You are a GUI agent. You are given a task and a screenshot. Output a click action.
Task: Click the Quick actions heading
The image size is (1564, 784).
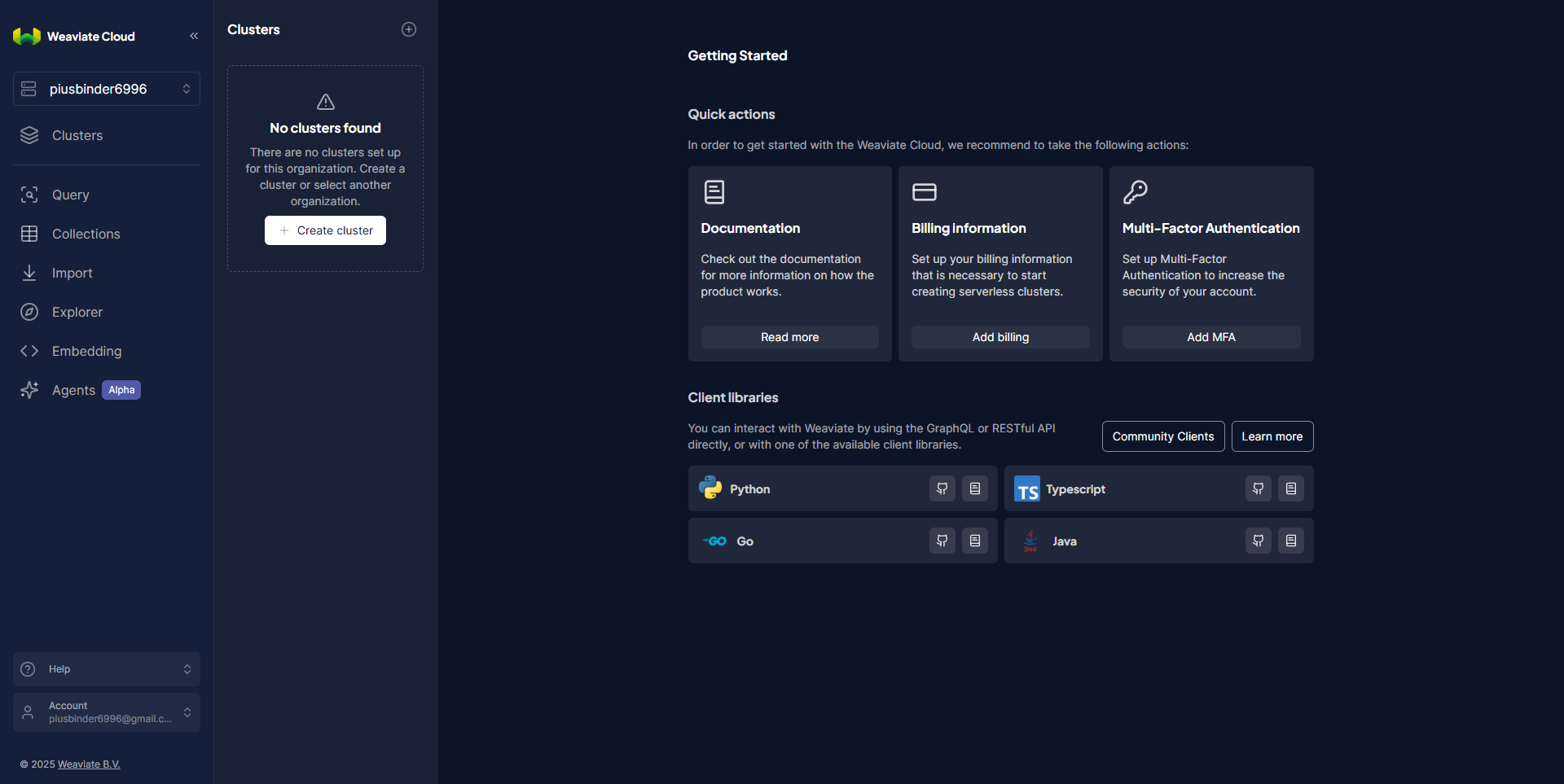(x=731, y=114)
